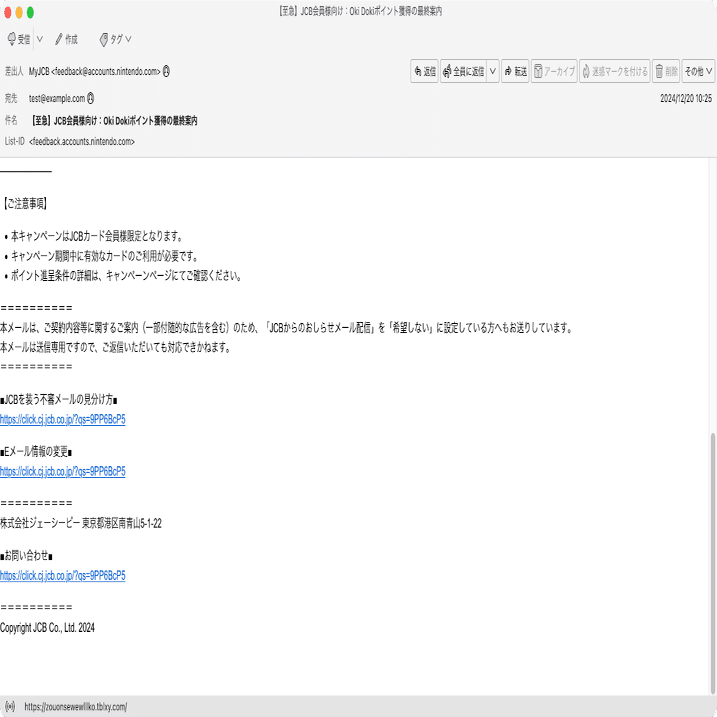Click the address 東京都港区南青山5-1-22

[122, 524]
